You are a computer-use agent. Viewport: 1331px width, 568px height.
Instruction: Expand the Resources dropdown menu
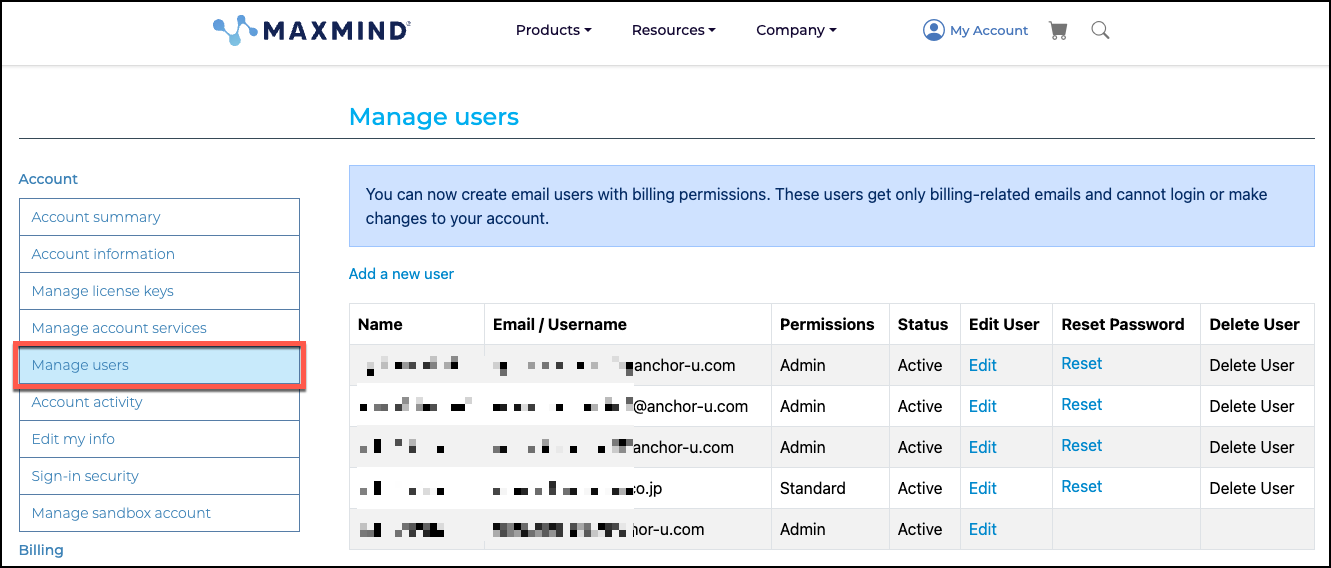pyautogui.click(x=673, y=30)
